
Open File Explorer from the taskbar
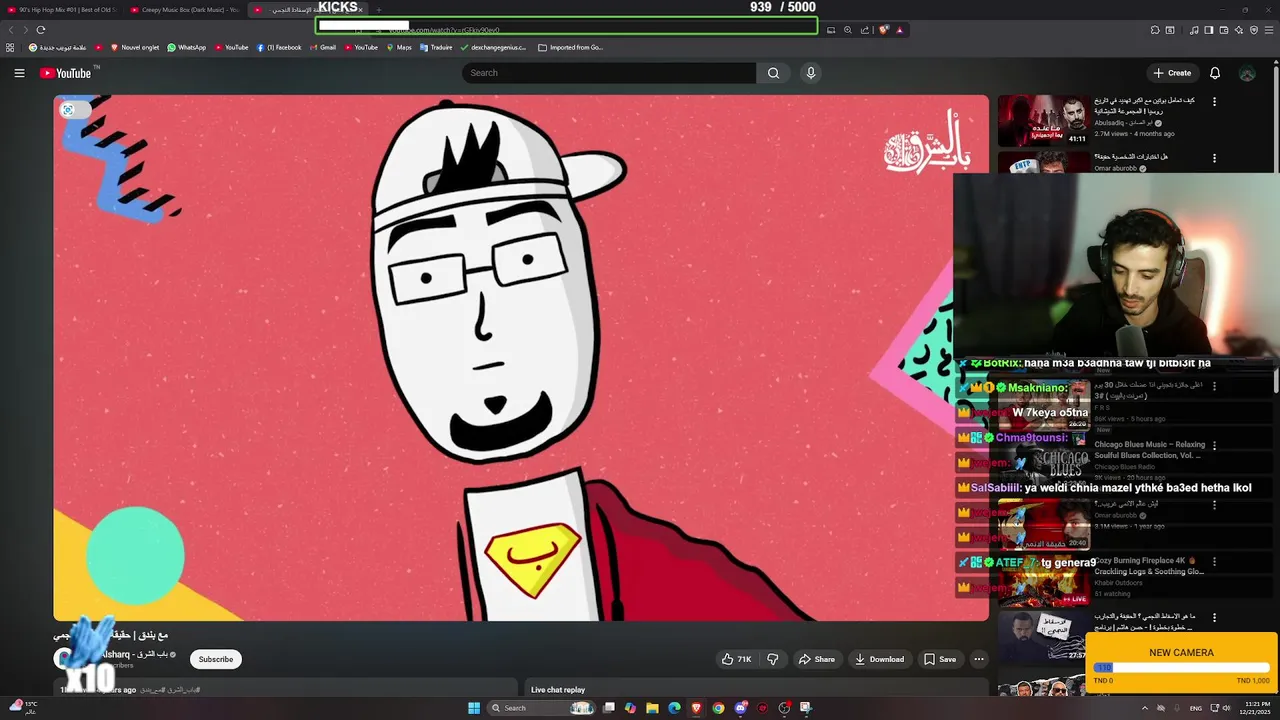click(x=652, y=708)
